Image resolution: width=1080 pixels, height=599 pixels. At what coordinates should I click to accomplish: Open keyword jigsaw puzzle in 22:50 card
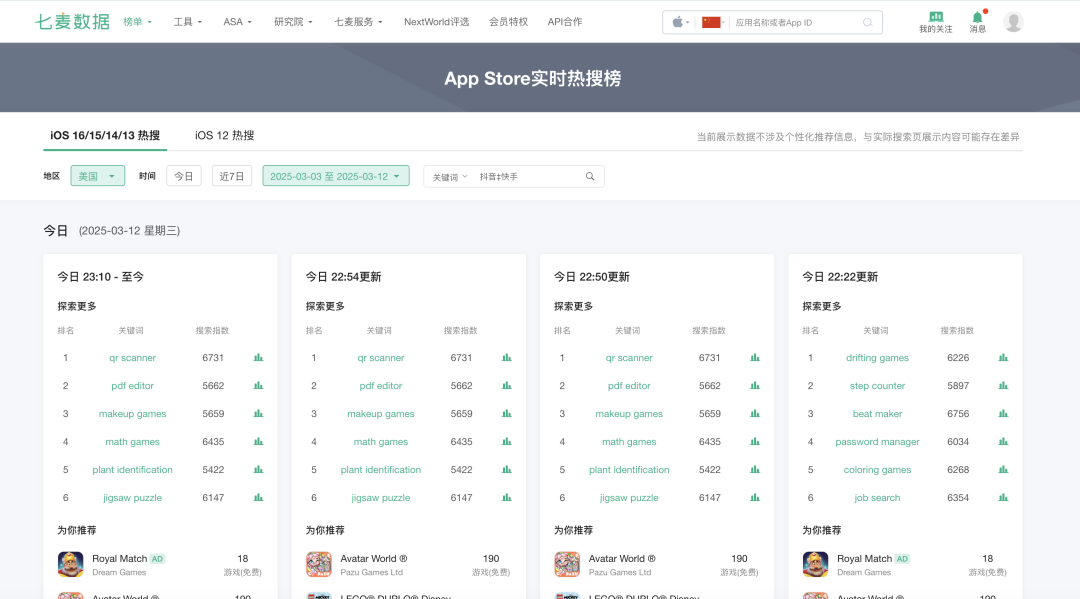629,497
